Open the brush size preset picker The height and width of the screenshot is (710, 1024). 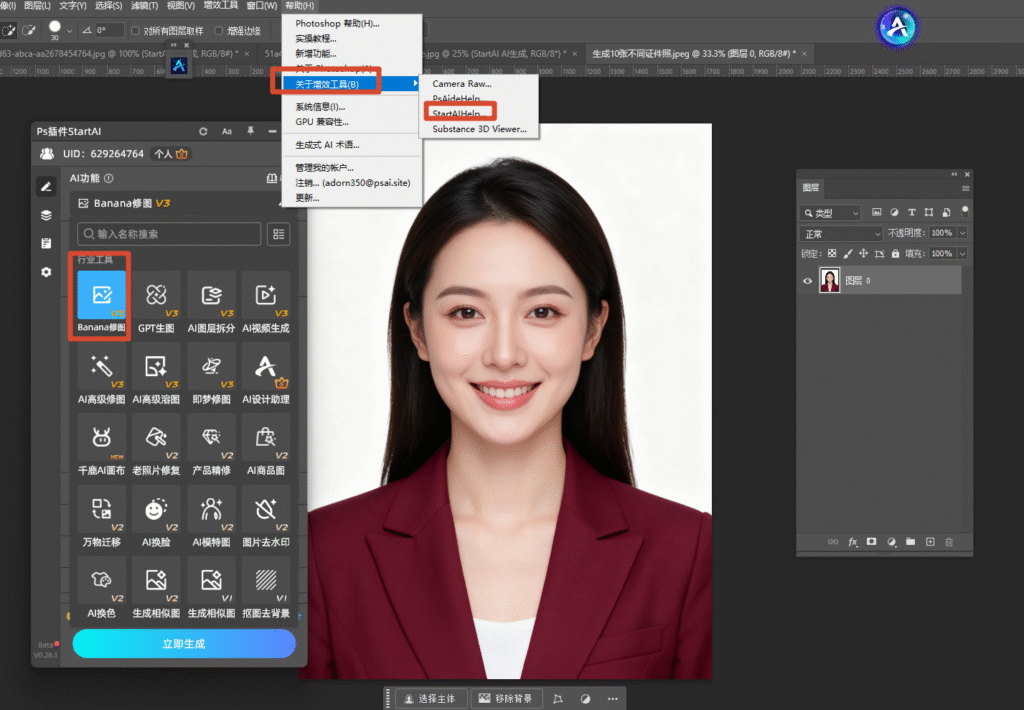pyautogui.click(x=69, y=31)
